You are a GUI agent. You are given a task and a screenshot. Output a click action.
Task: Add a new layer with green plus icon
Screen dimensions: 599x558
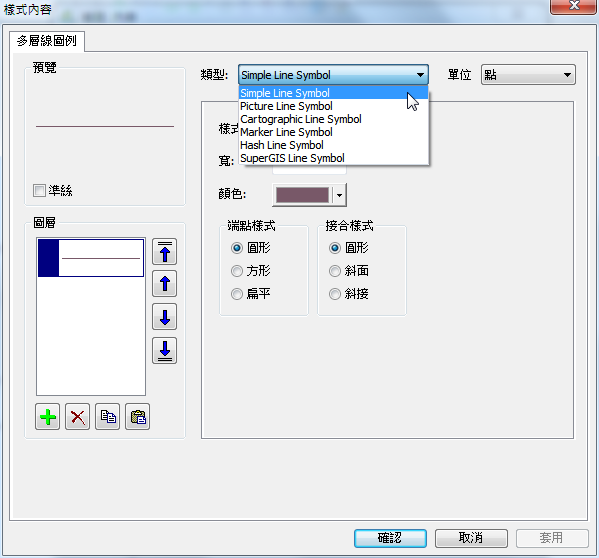(x=47, y=417)
